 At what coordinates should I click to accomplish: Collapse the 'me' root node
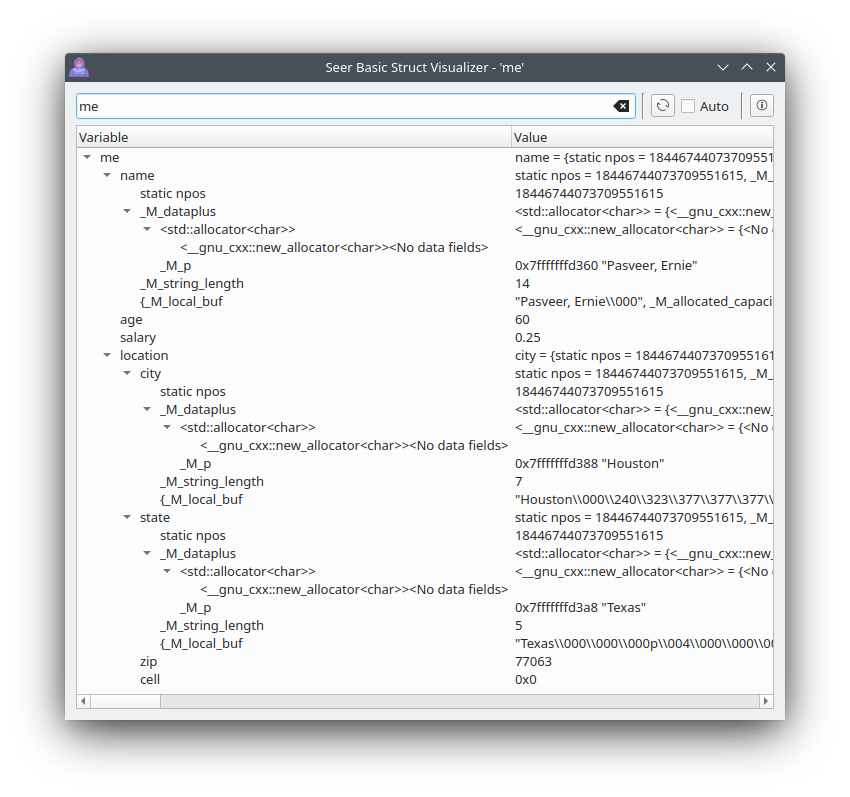pos(87,157)
